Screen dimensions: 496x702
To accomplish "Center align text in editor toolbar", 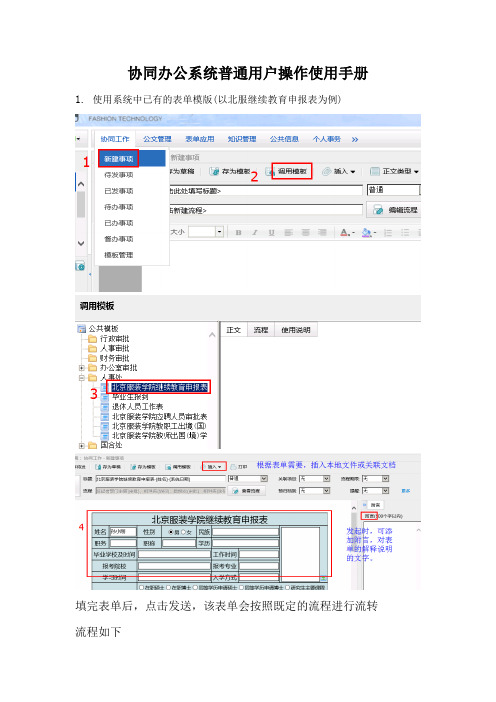I will pyautogui.click(x=306, y=233).
